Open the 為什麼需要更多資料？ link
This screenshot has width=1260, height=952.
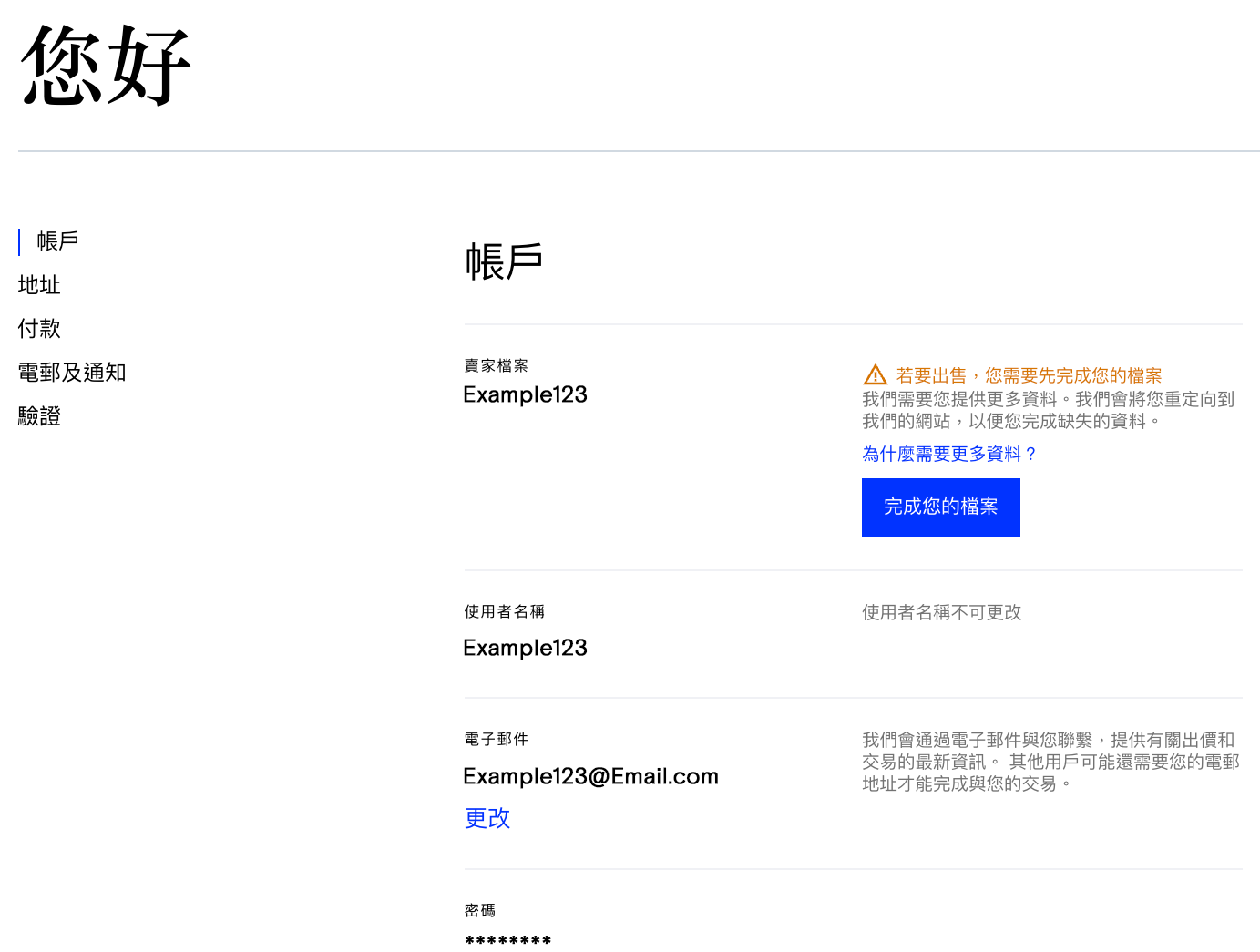pyautogui.click(x=949, y=454)
